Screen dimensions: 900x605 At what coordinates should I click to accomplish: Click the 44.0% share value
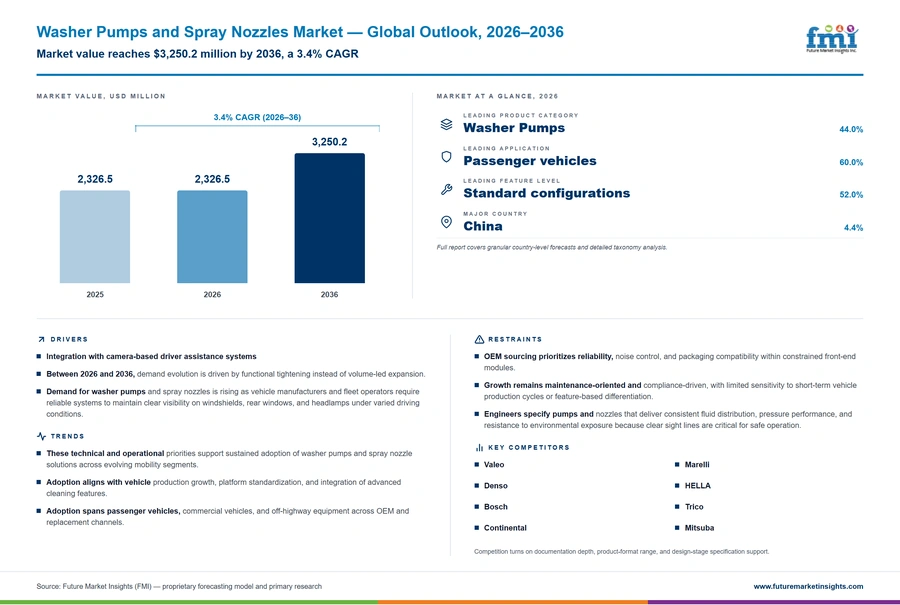tap(851, 129)
